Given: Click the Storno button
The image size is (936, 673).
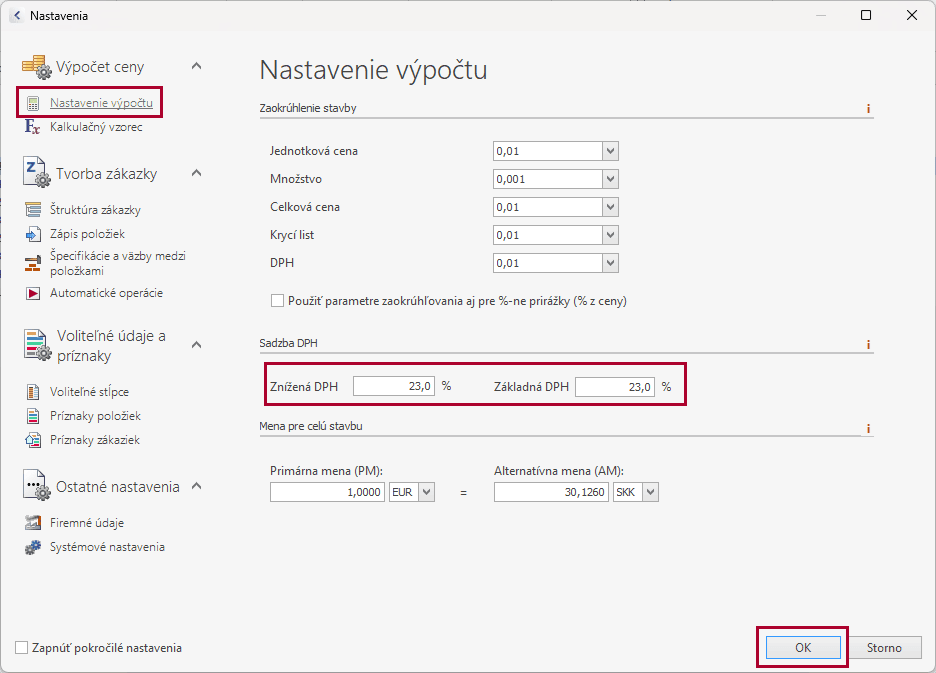Looking at the screenshot, I should (x=884, y=648).
